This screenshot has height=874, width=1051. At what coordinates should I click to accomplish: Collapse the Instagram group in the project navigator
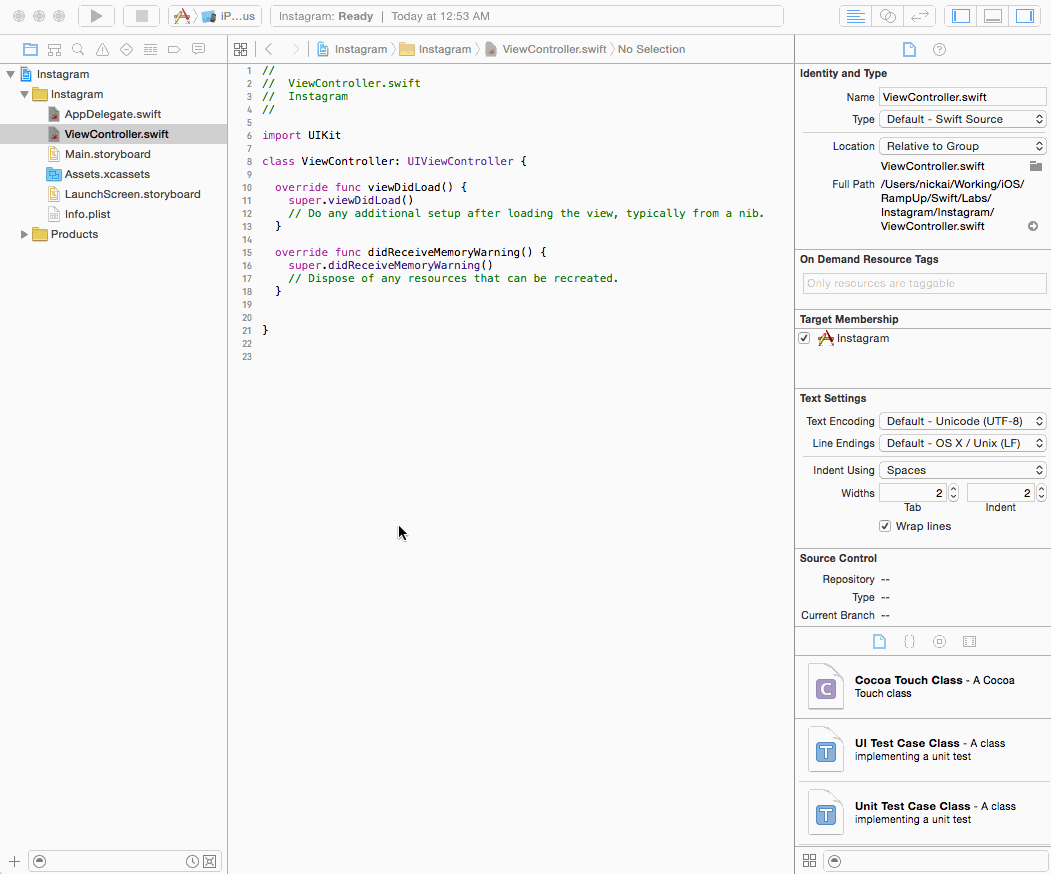(22, 93)
